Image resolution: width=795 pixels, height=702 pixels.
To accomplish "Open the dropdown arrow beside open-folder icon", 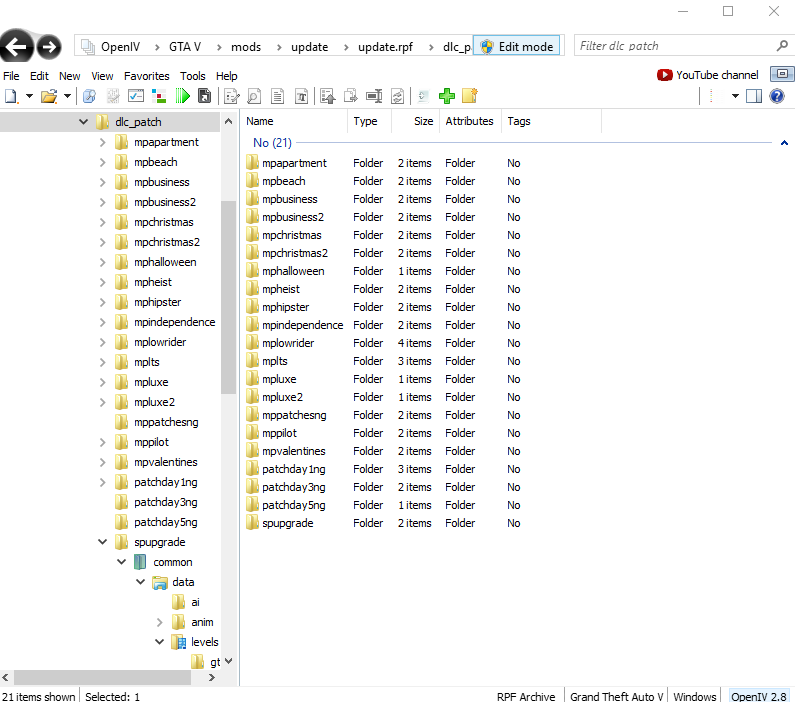I will pyautogui.click(x=67, y=96).
